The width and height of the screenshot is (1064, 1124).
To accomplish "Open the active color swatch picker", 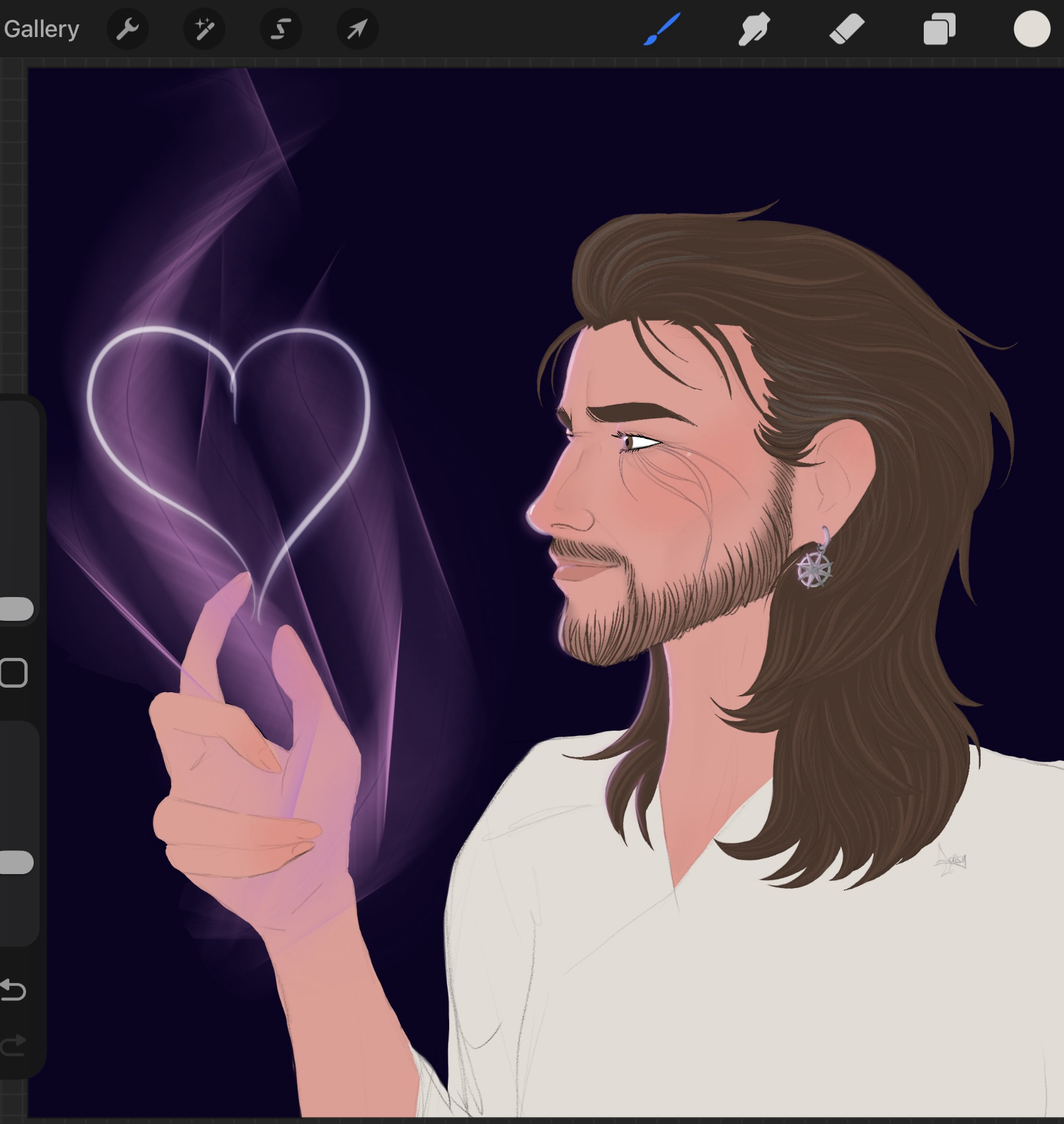I will (x=1032, y=30).
